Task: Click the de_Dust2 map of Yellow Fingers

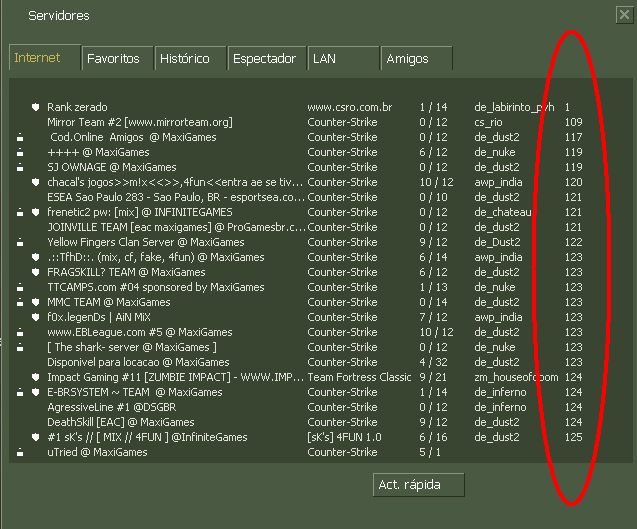Action: (x=497, y=243)
